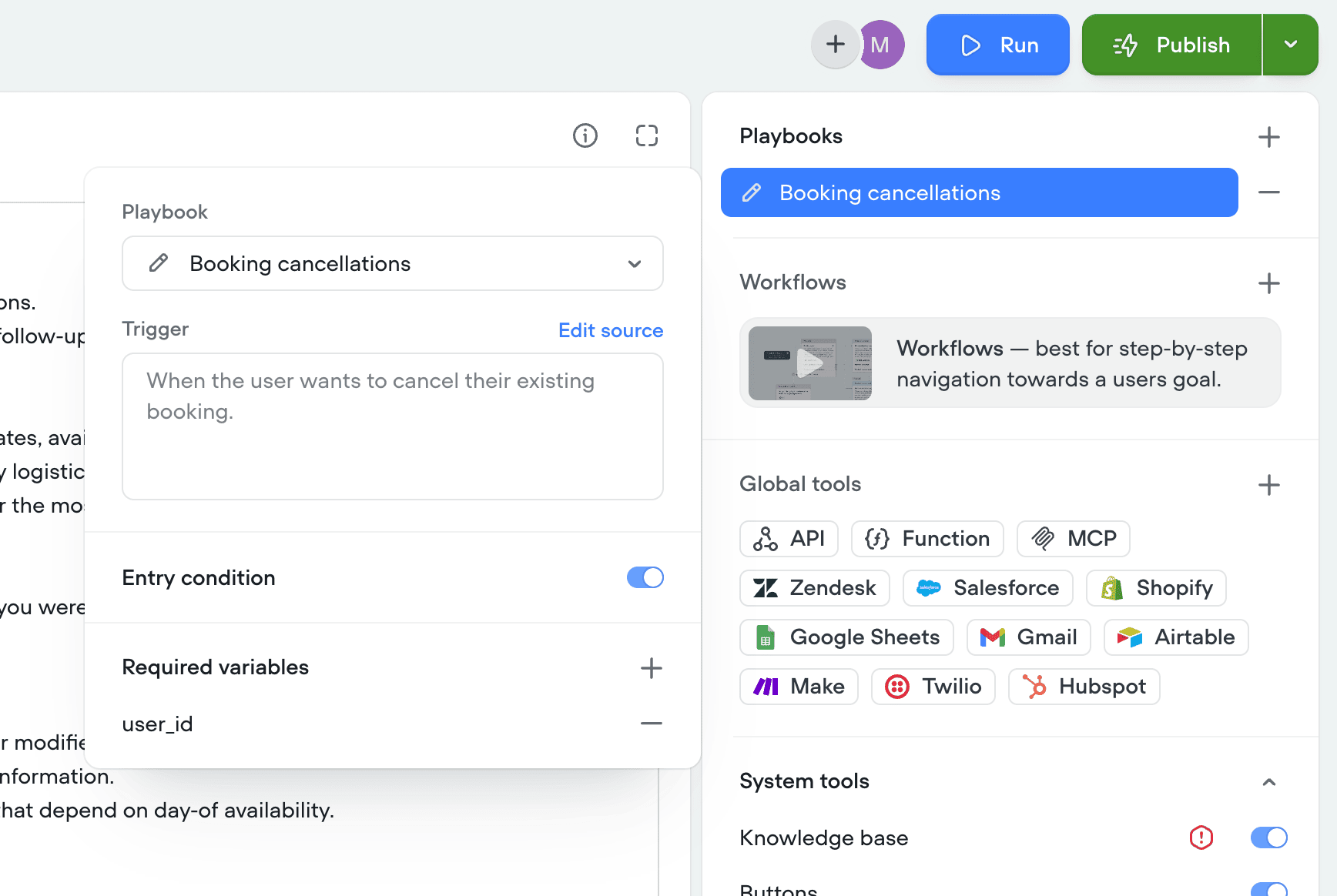Toggle the Knowledge base switch

coord(1269,837)
